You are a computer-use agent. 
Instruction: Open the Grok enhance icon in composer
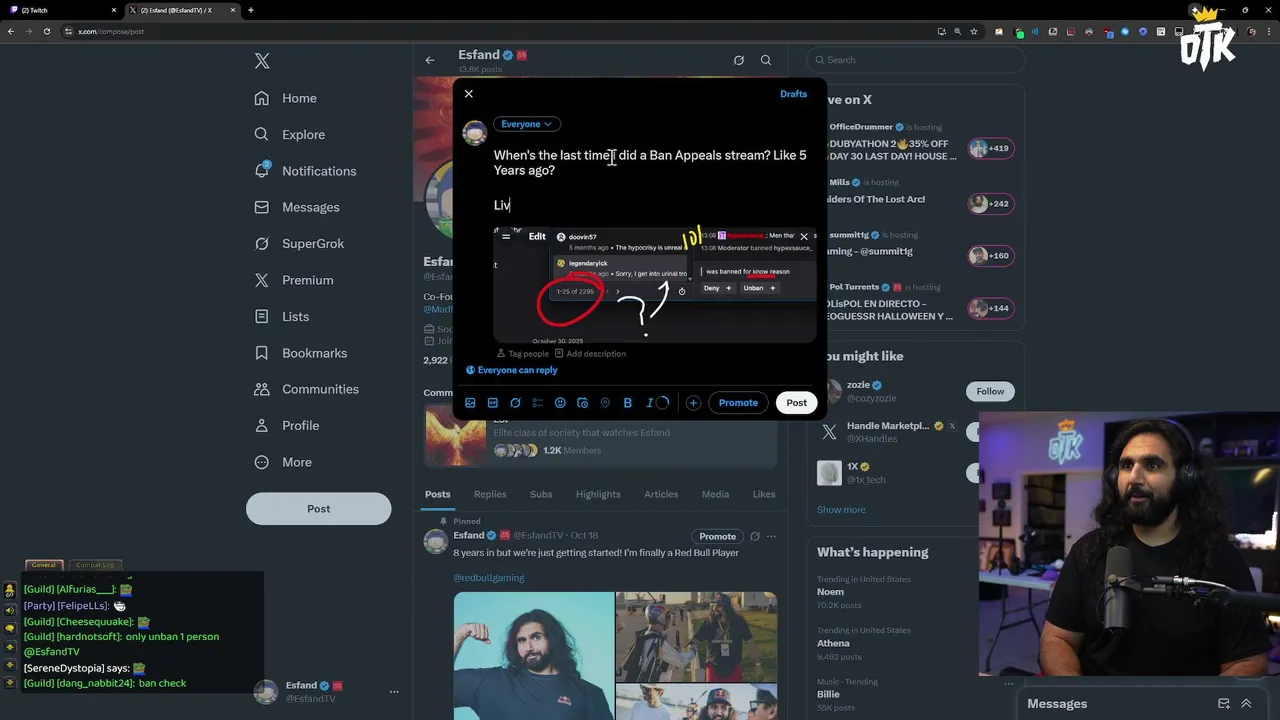[x=515, y=403]
